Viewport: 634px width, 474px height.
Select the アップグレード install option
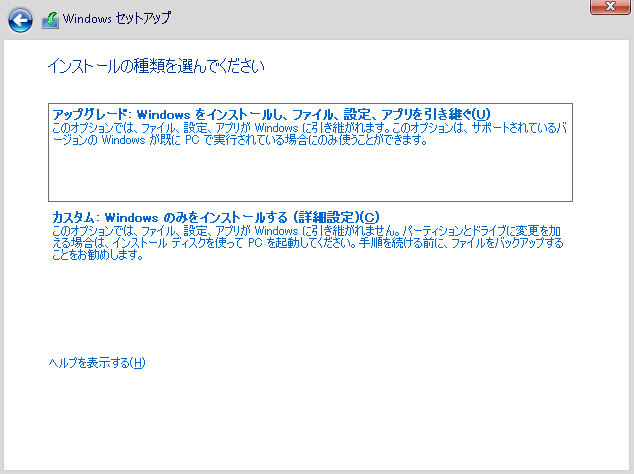click(310, 152)
